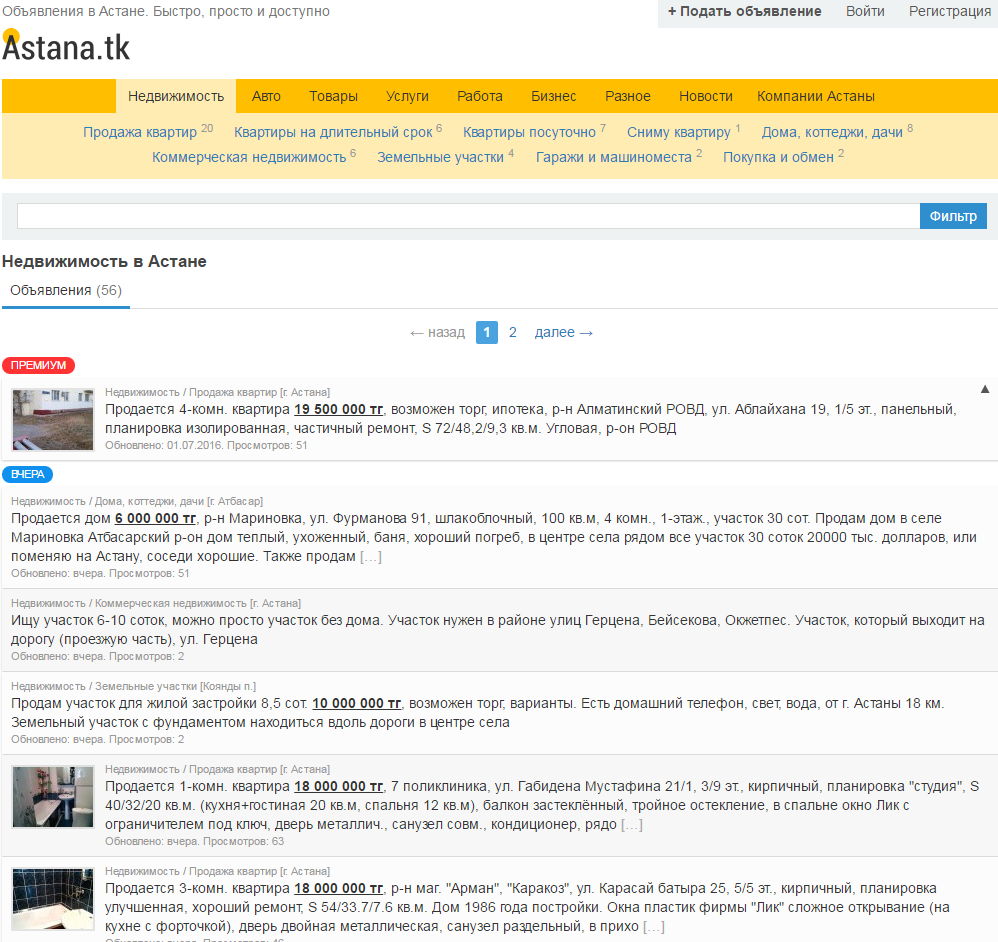Focus the filter search input field
The width and height of the screenshot is (998, 942).
click(x=468, y=216)
